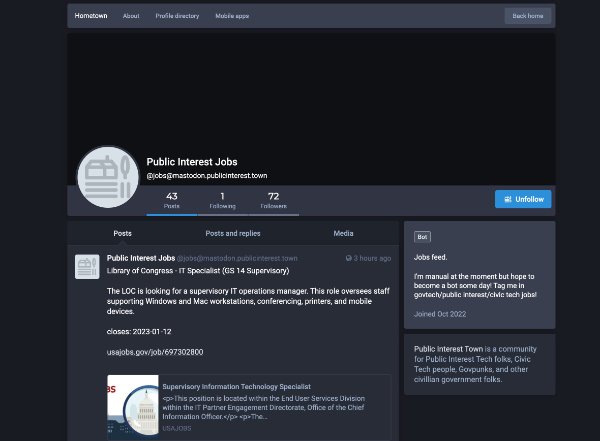This screenshot has height=441, width=600.
Task: View the 43 Posts count tab
Action: (172, 201)
